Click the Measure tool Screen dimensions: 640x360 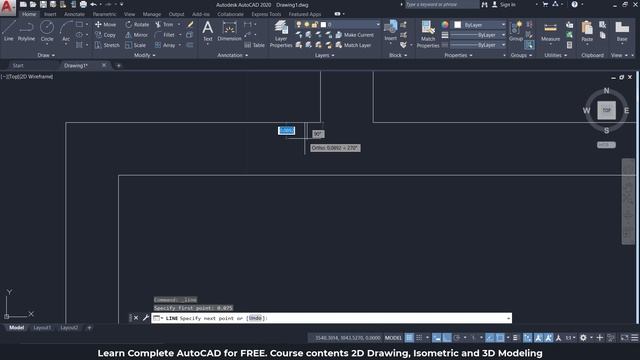[550, 31]
